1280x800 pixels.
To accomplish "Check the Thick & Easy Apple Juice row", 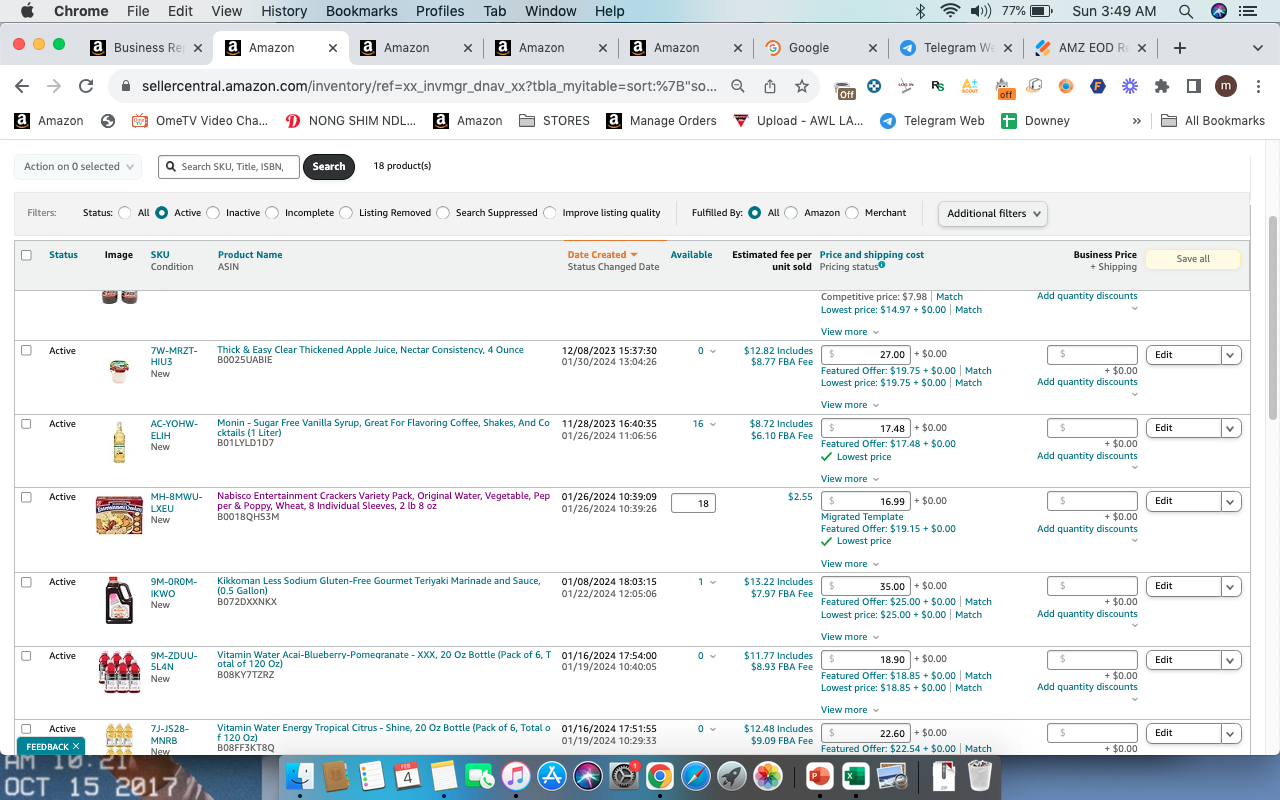I will click(x=26, y=350).
